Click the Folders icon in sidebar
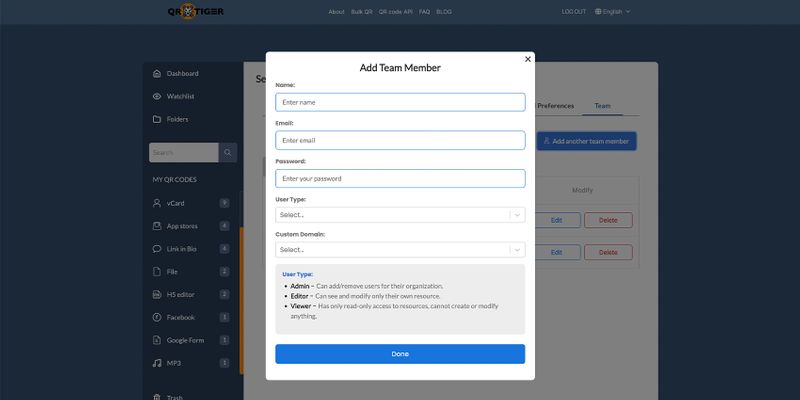800x400 pixels. 157,119
